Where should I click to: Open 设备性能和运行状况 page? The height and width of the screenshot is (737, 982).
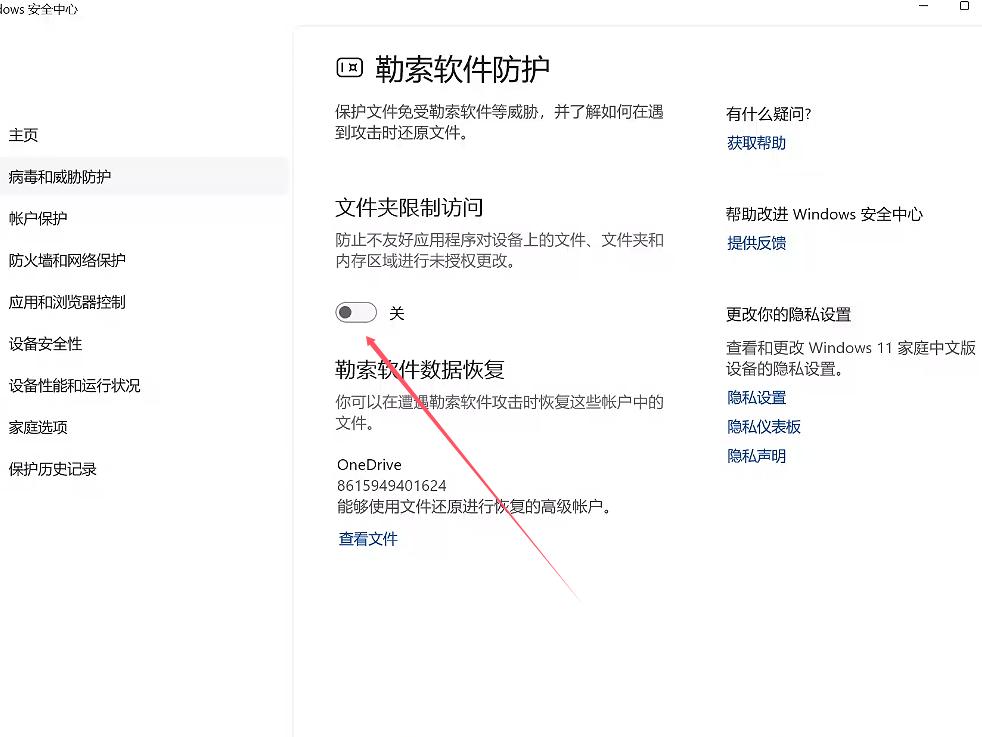[x=75, y=386]
